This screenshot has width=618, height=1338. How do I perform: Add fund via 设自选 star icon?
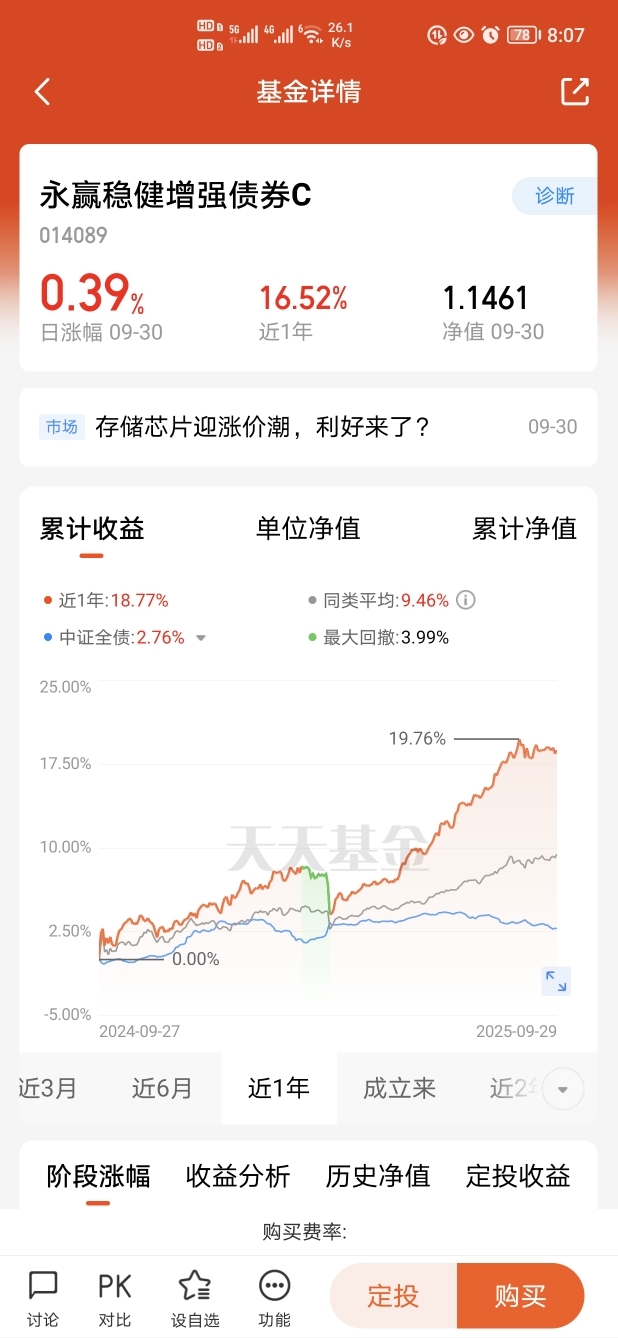[x=194, y=1298]
